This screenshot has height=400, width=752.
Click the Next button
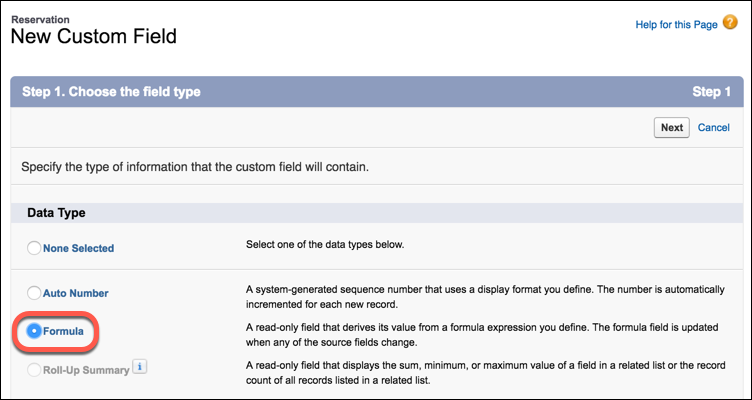pos(671,128)
